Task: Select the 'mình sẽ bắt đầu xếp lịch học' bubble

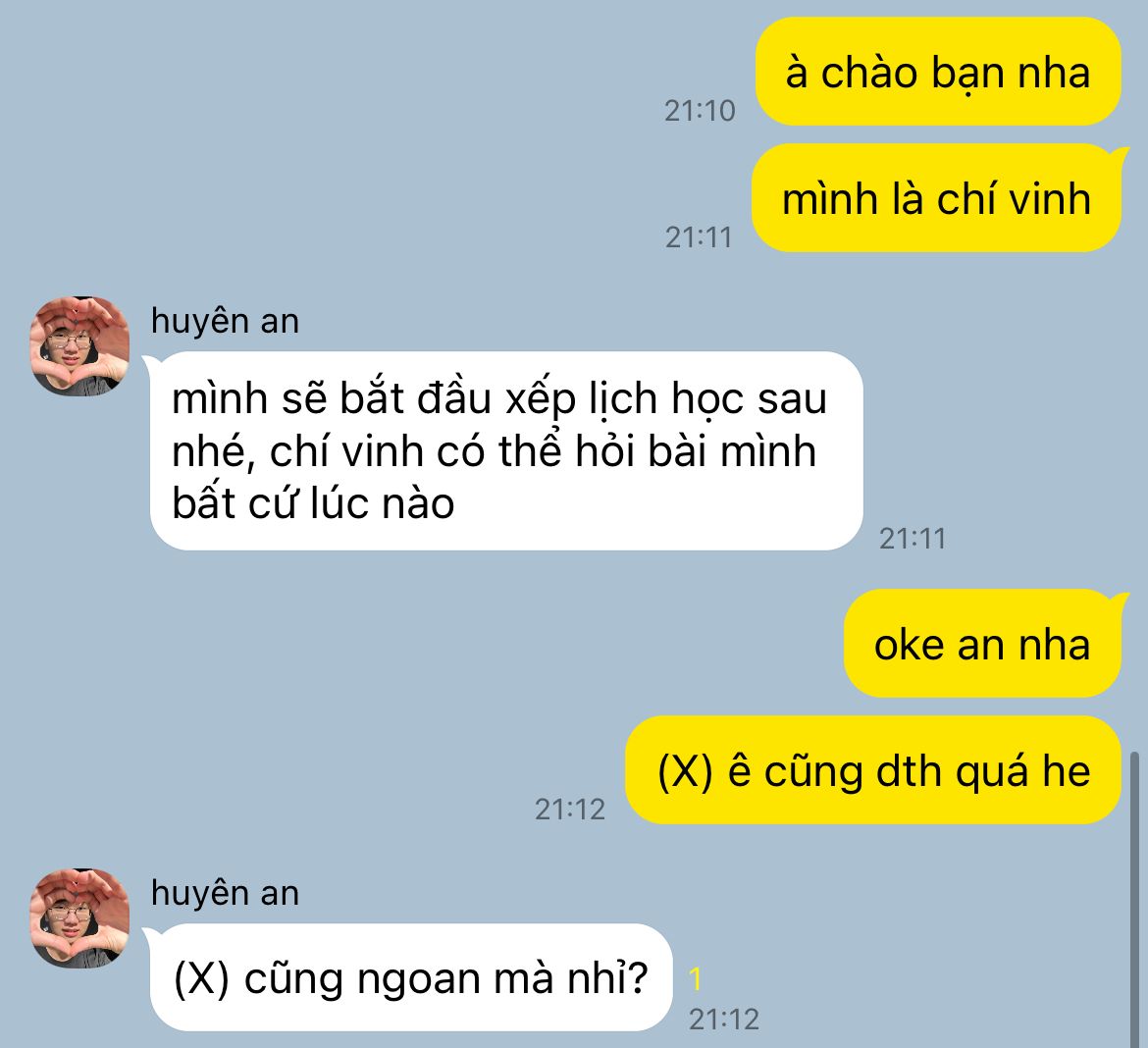Action: tap(506, 450)
